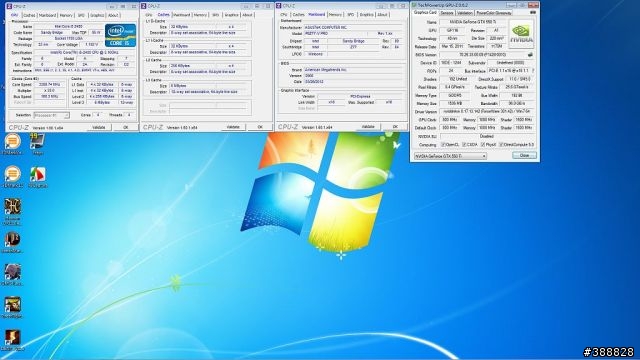Open About tab in the CPU-Z Mainboard window
The width and height of the screenshot is (640, 360).
click(x=382, y=15)
